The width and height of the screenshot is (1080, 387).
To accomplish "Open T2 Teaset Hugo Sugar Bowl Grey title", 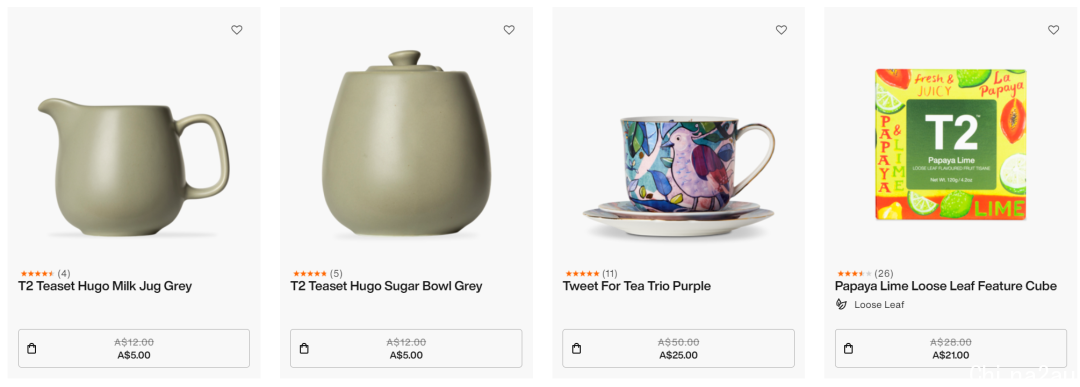I will (386, 286).
